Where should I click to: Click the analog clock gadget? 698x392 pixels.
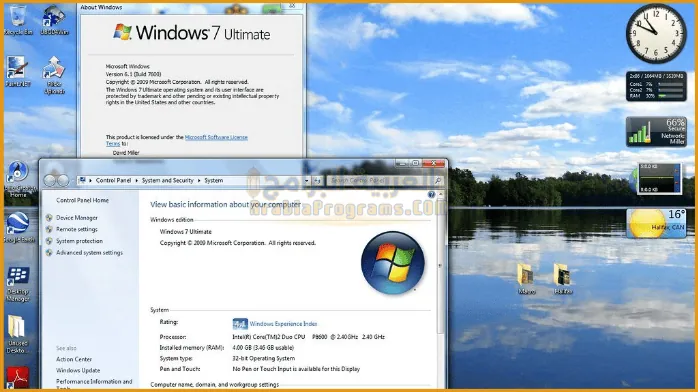click(656, 34)
